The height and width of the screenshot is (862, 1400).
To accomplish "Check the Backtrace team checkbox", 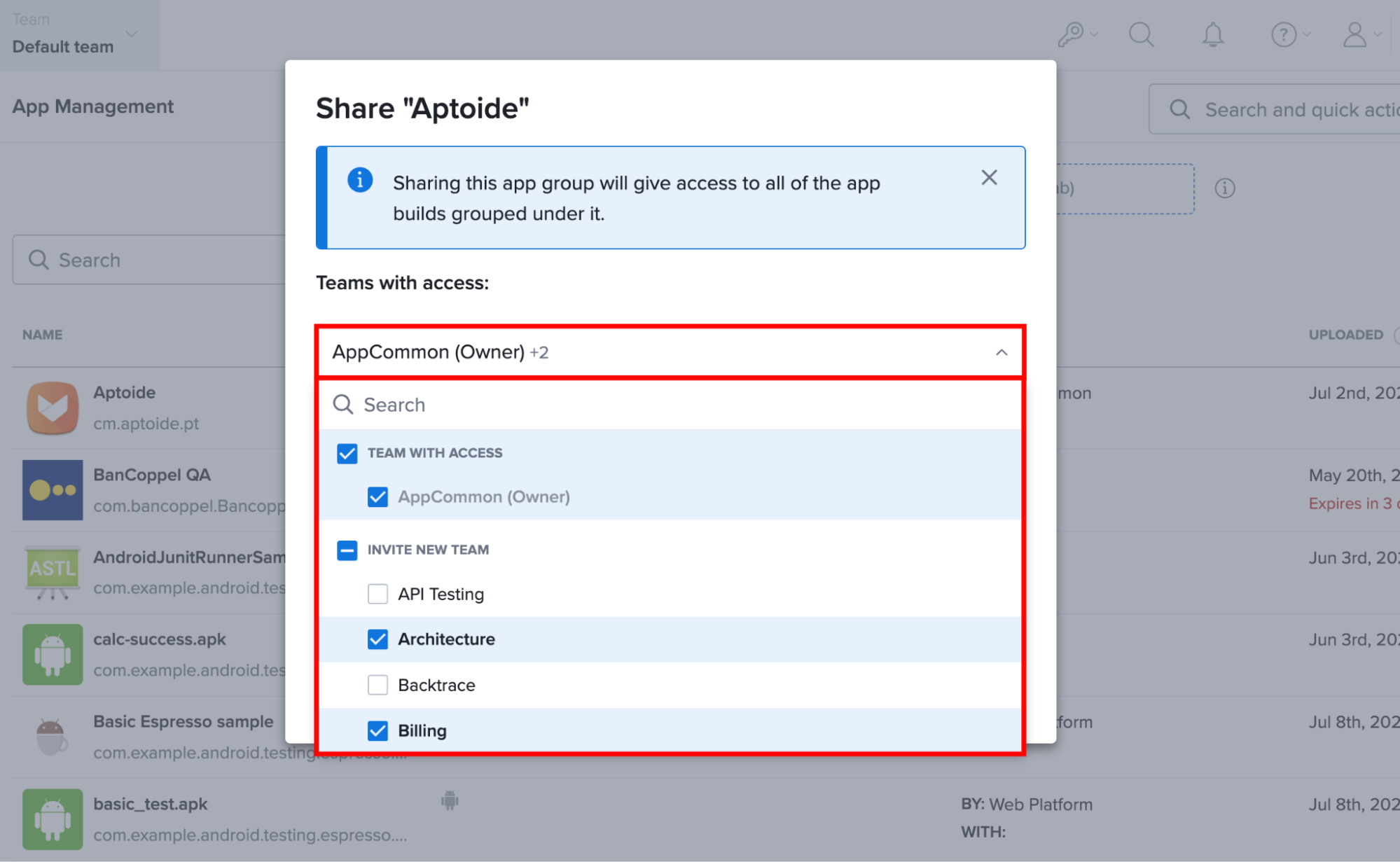I will (x=377, y=685).
